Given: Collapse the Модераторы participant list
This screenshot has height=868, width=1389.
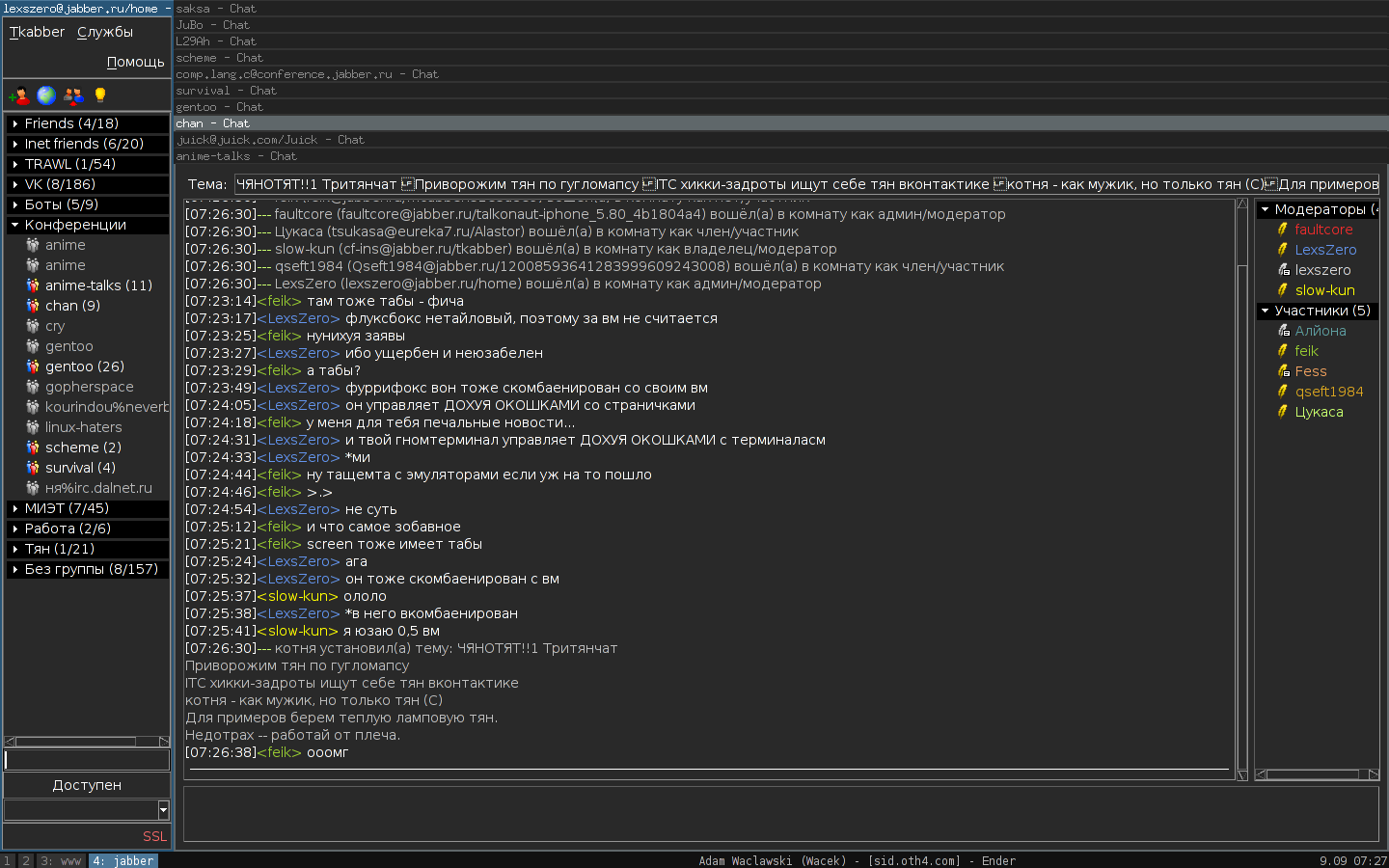Looking at the screenshot, I should tap(1265, 209).
